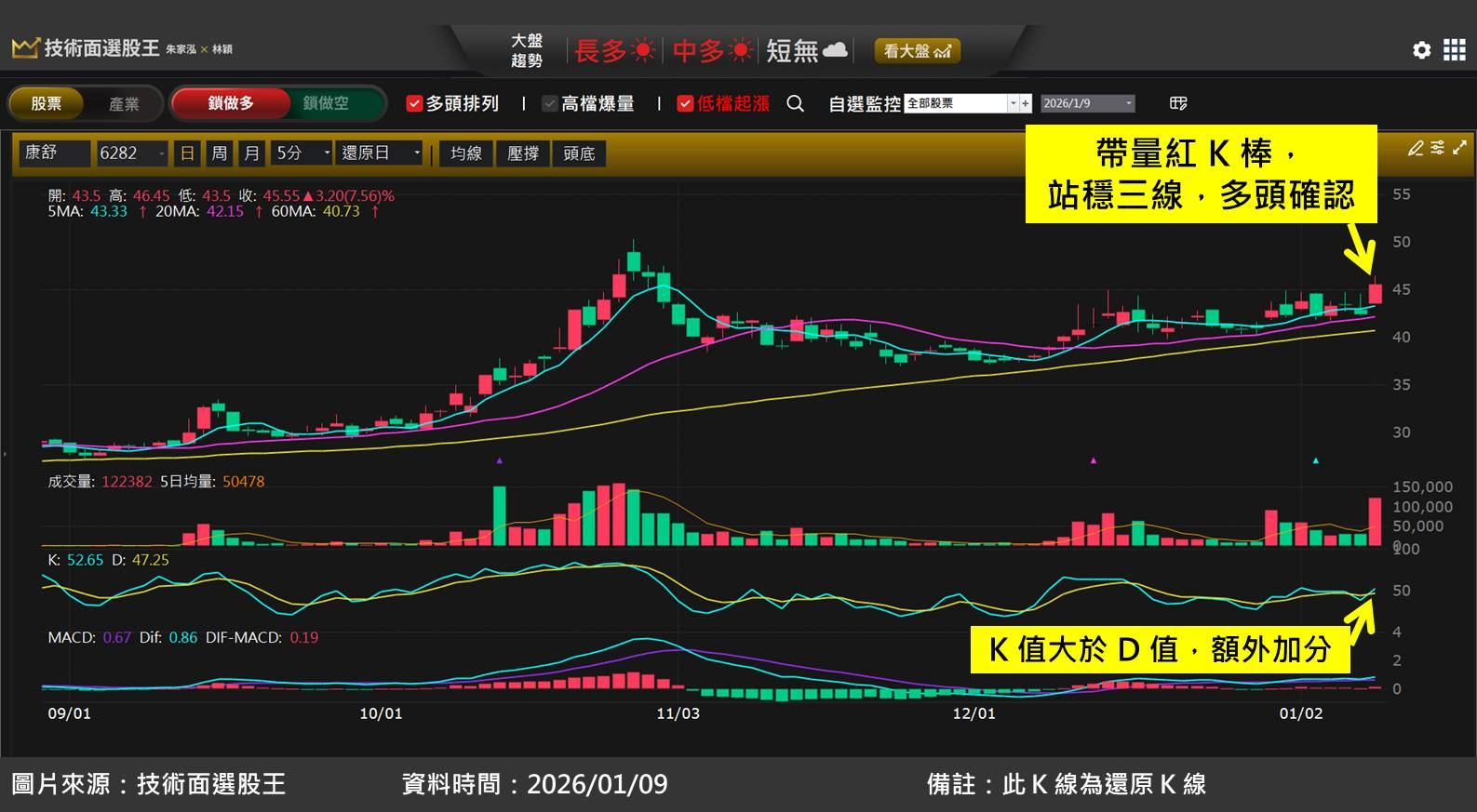Click the 看大盤 market view button
The width and height of the screenshot is (1477, 812).
pyautogui.click(x=917, y=51)
